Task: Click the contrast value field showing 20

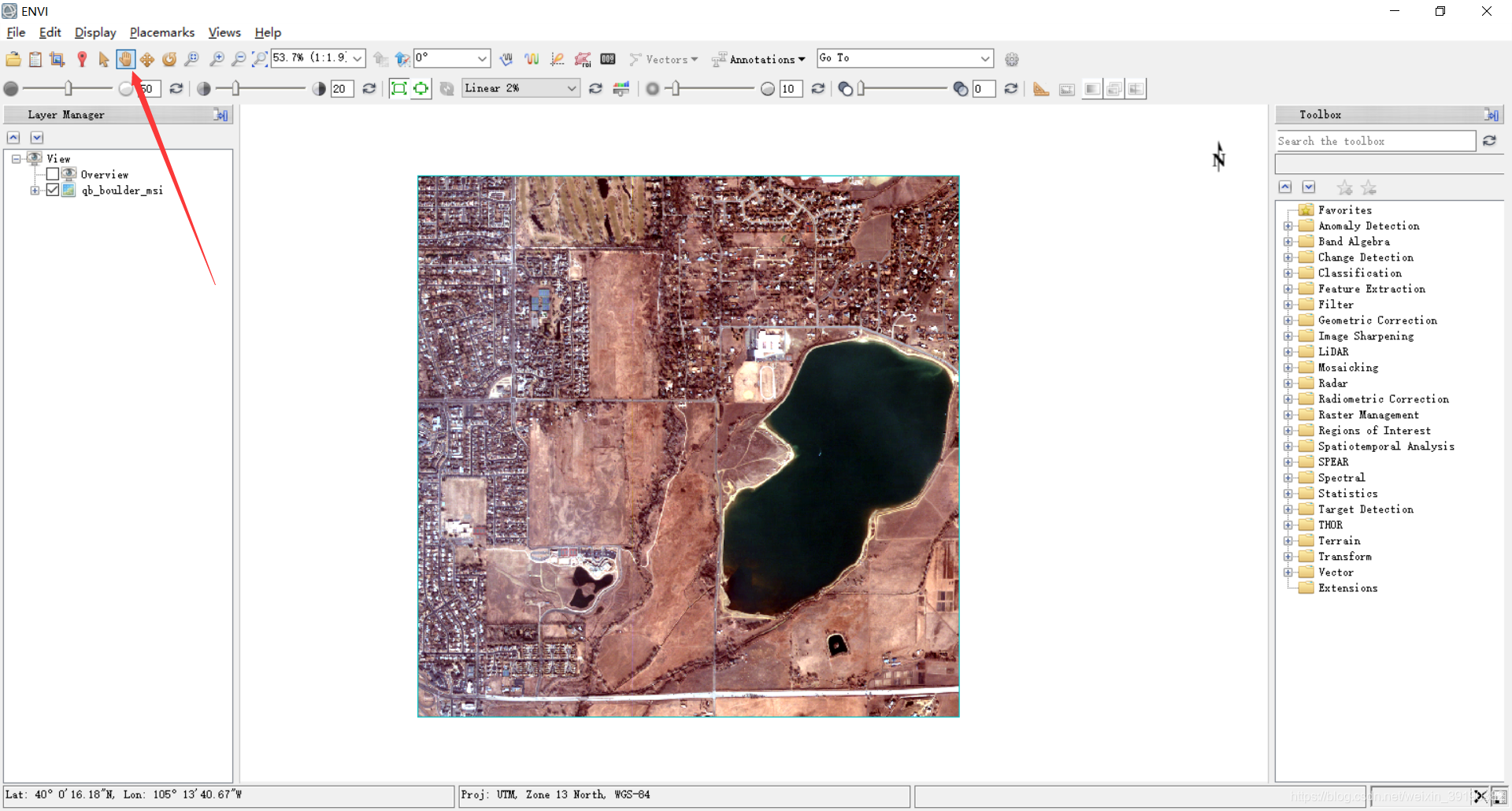Action: (x=342, y=88)
